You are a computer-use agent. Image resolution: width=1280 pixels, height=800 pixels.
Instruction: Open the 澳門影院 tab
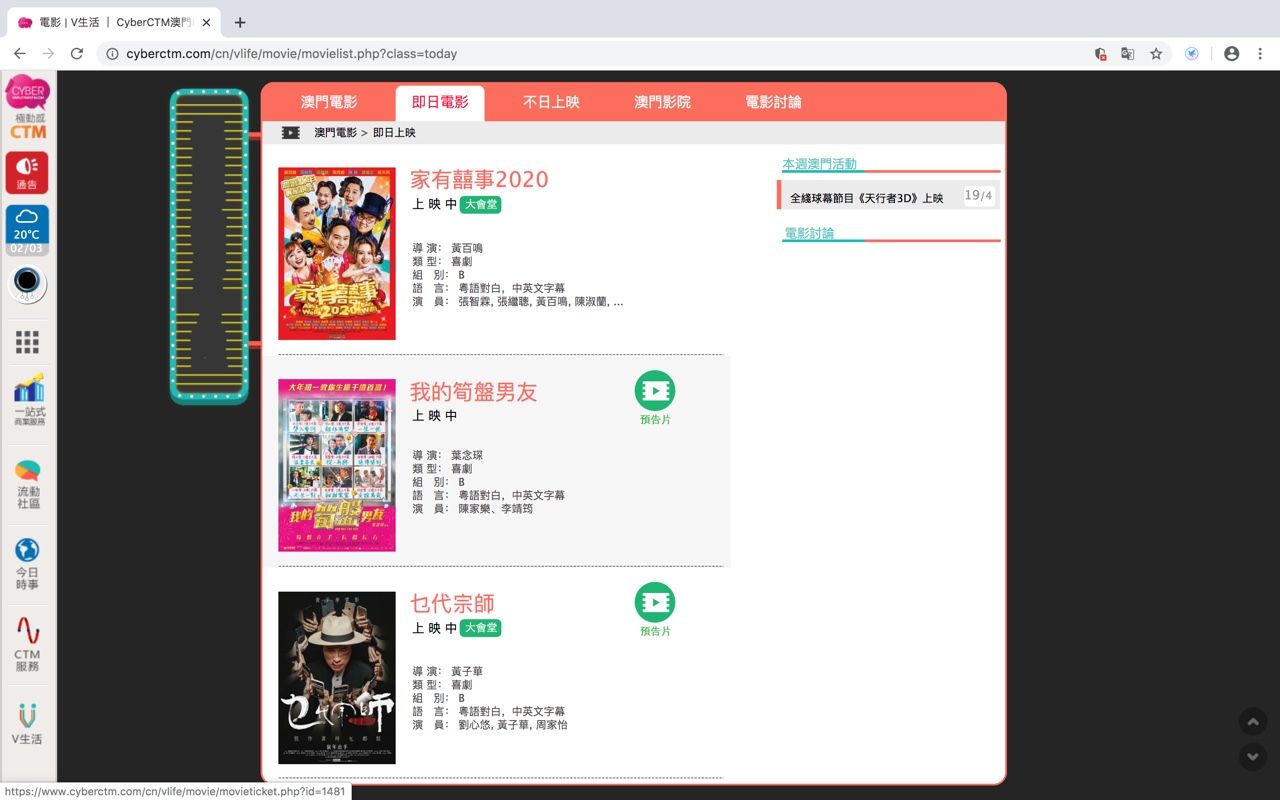point(662,102)
